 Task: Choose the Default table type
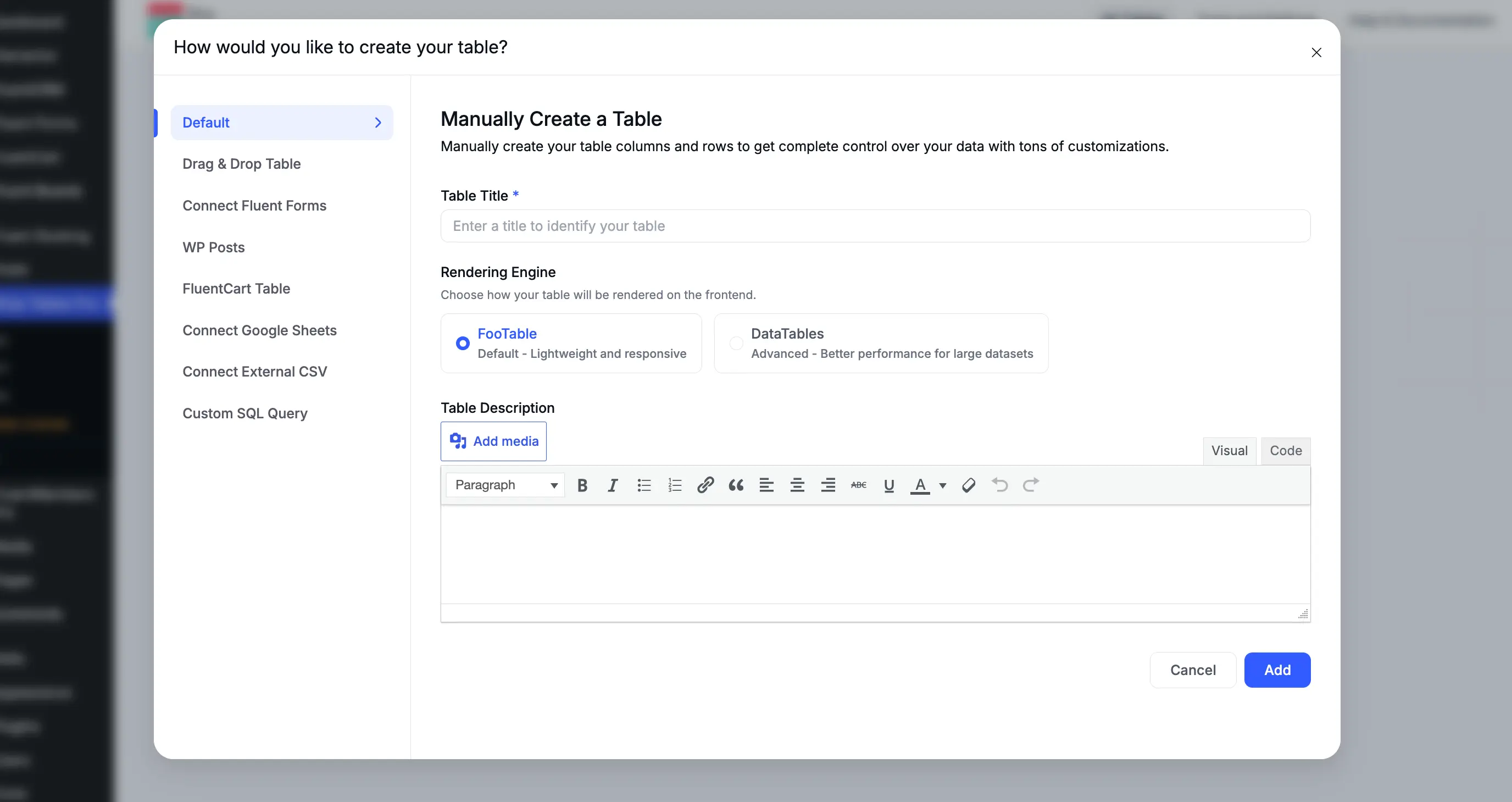[x=282, y=123]
